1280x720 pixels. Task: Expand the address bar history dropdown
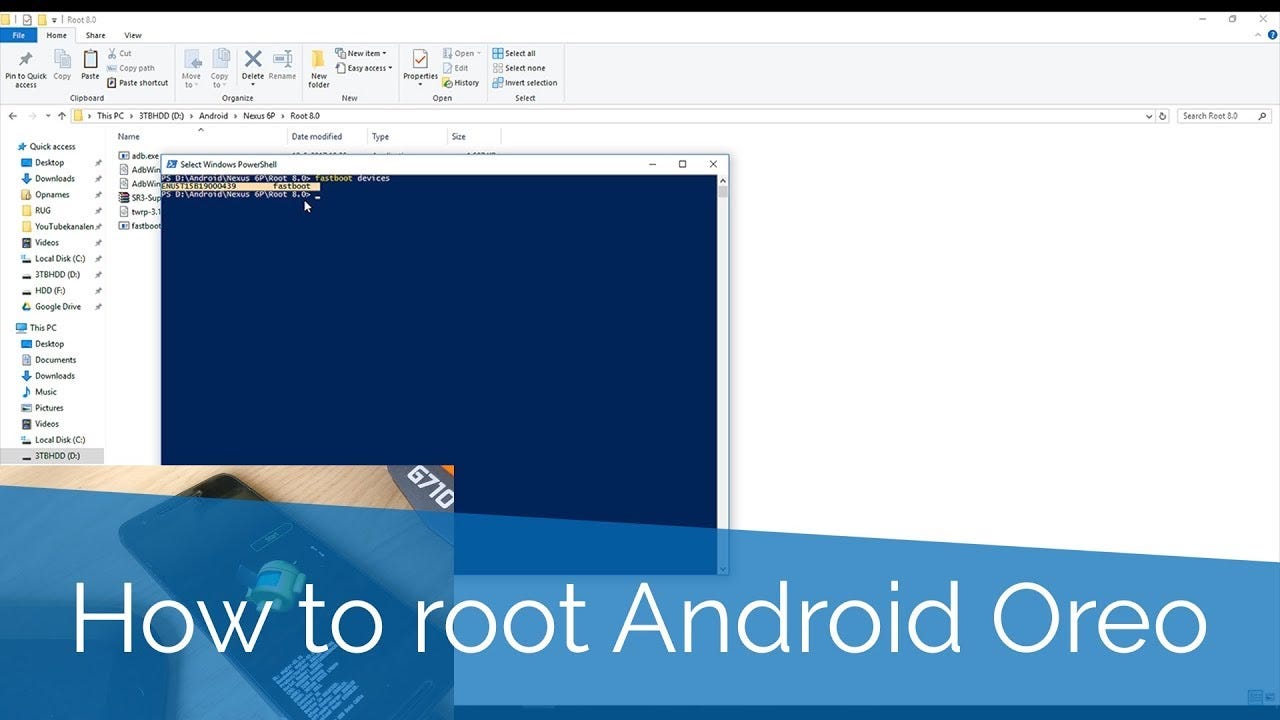(x=1148, y=116)
